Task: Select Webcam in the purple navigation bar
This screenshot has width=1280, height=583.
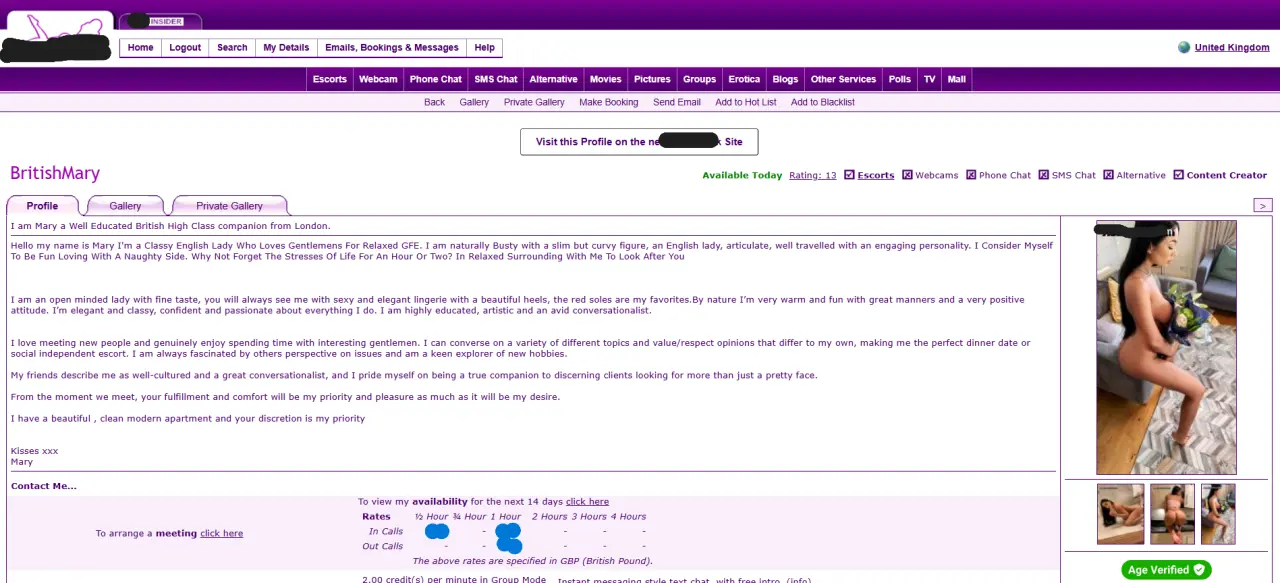Action: coord(378,79)
